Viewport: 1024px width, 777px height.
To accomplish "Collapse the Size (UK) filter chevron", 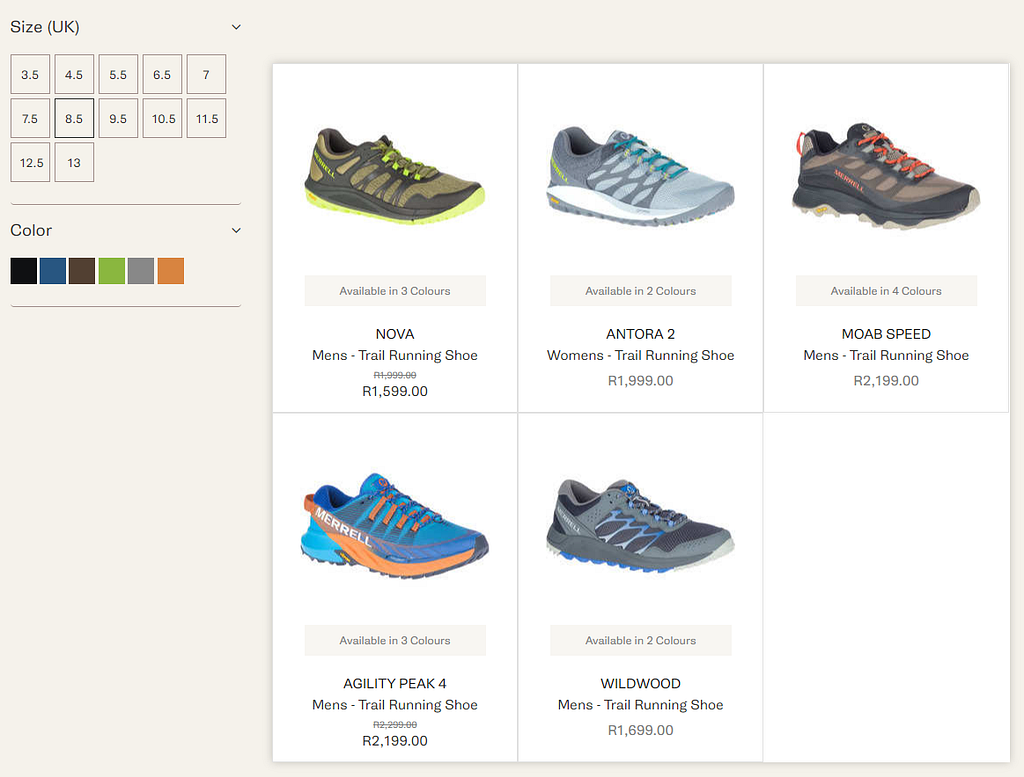I will tap(236, 27).
